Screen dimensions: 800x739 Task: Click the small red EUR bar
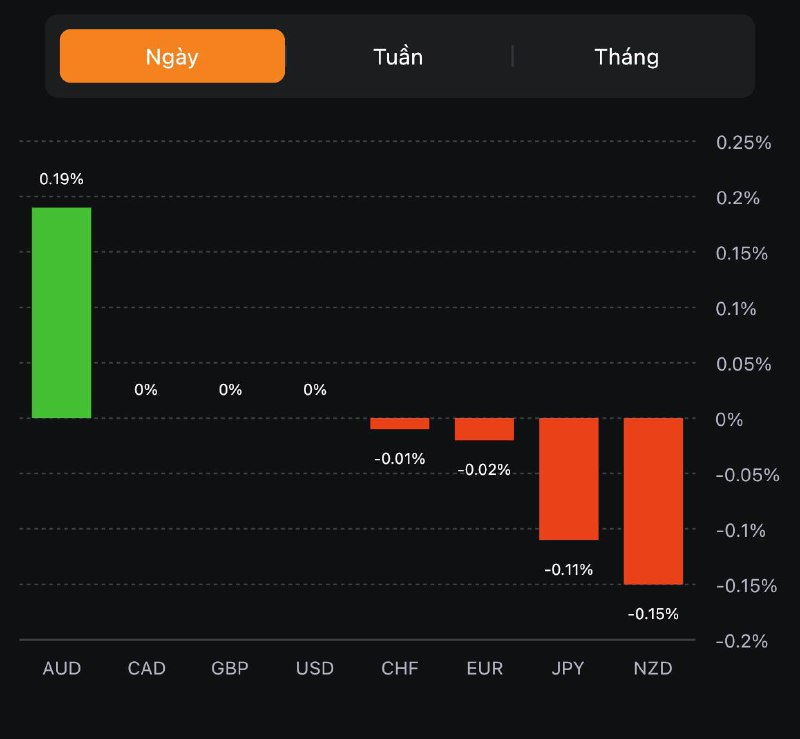tap(484, 429)
